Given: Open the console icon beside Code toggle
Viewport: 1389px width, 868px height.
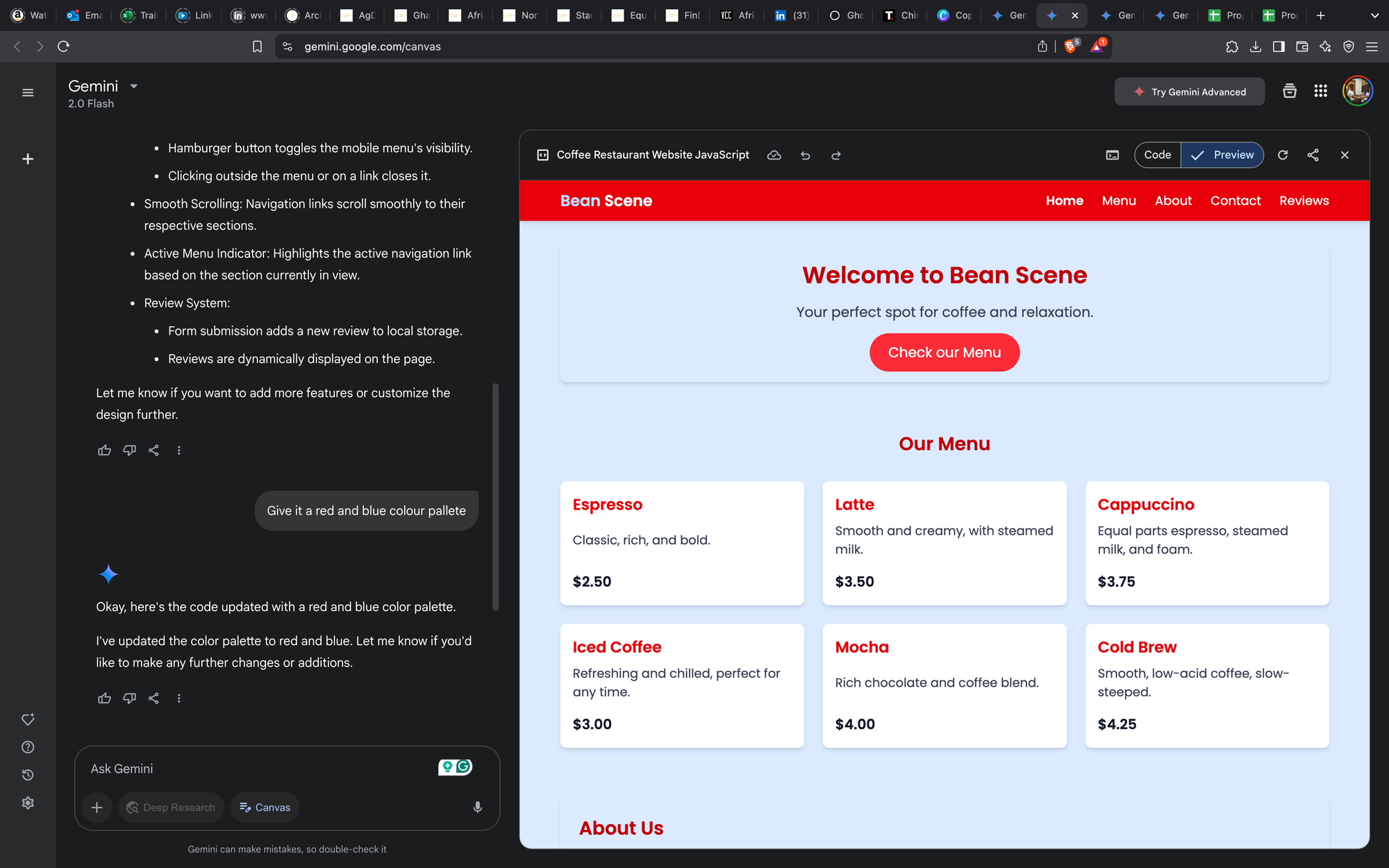Looking at the screenshot, I should (1112, 156).
